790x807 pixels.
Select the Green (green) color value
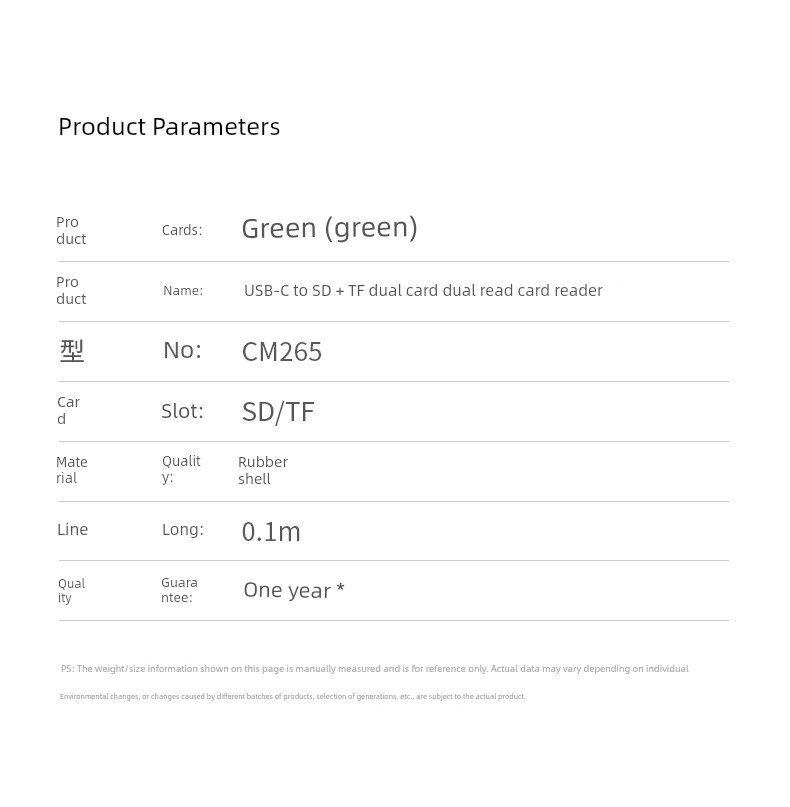pos(329,229)
